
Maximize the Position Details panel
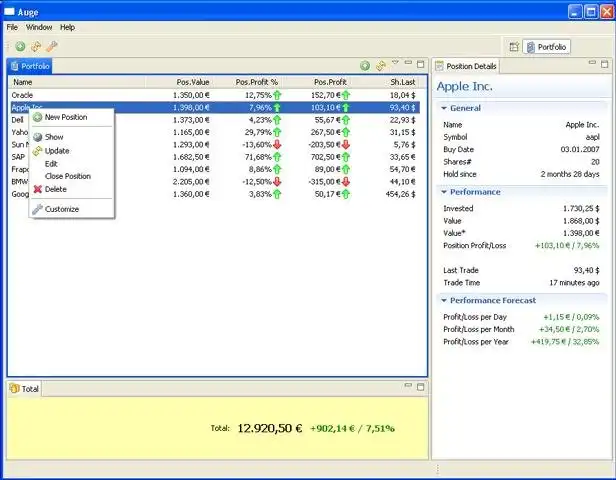point(605,64)
